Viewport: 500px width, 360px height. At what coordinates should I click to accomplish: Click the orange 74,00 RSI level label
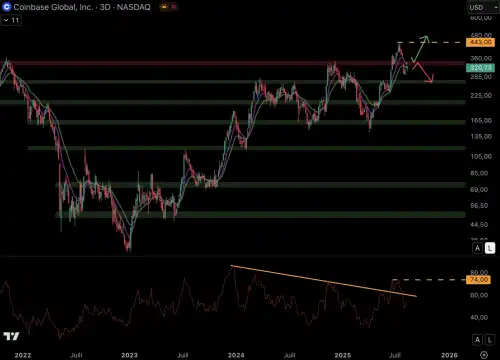point(479,280)
